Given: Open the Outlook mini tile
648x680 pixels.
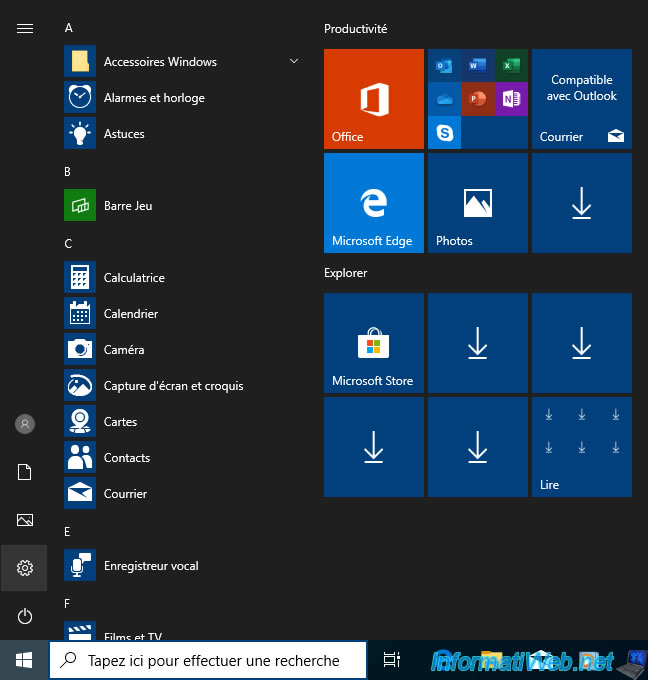Looking at the screenshot, I should 444,65.
